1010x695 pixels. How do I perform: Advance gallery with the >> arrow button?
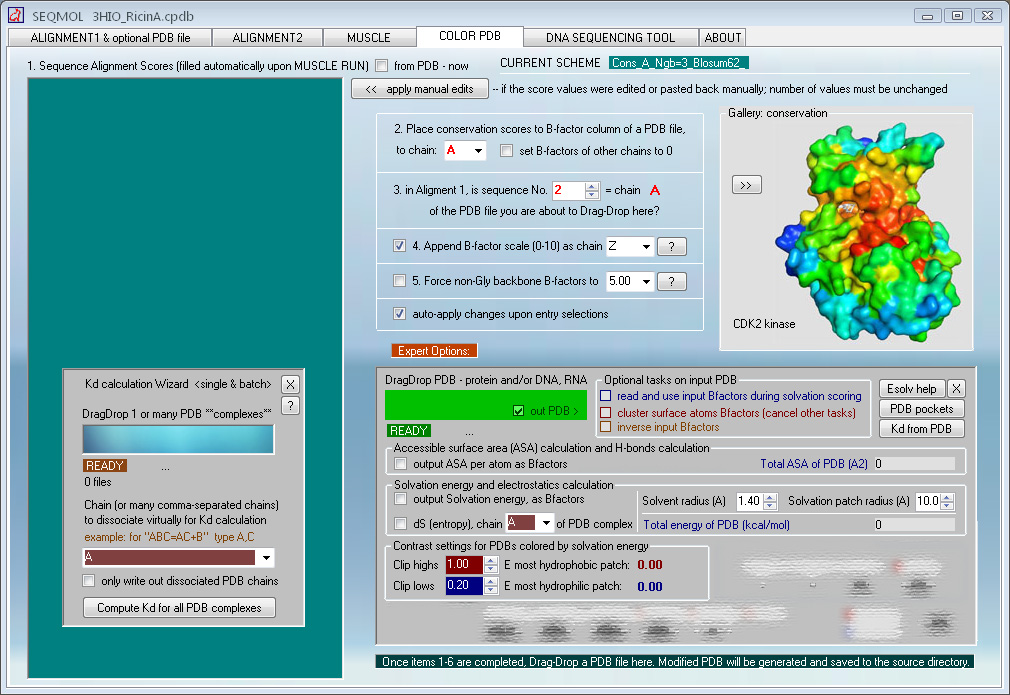click(746, 185)
